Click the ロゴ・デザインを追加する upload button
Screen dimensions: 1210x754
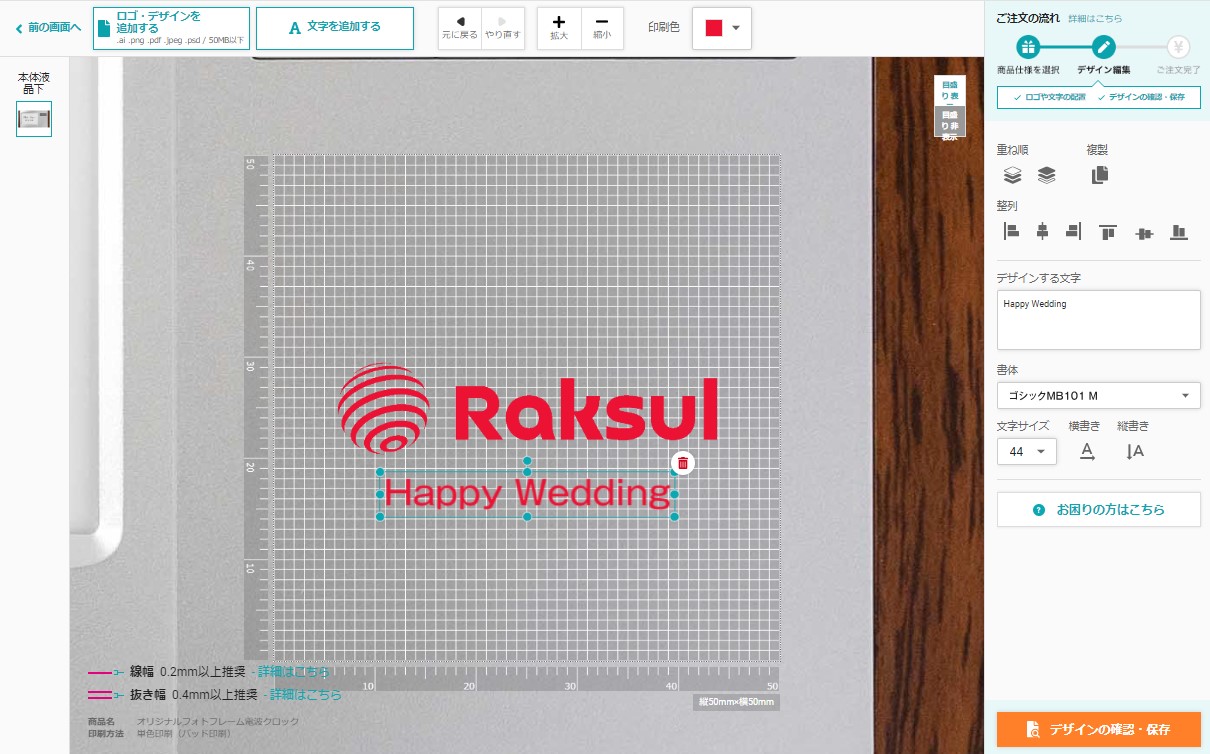coord(171,28)
